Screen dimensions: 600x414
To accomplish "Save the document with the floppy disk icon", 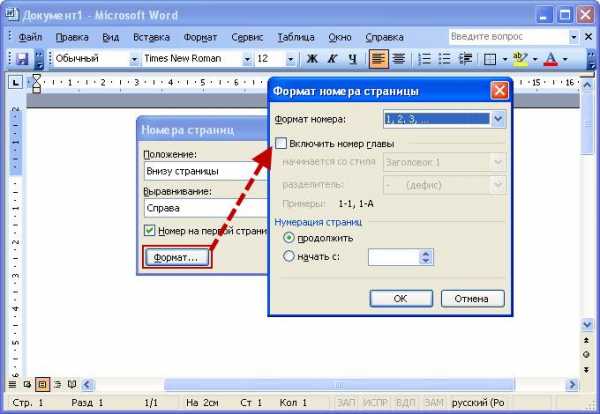I will [22, 59].
